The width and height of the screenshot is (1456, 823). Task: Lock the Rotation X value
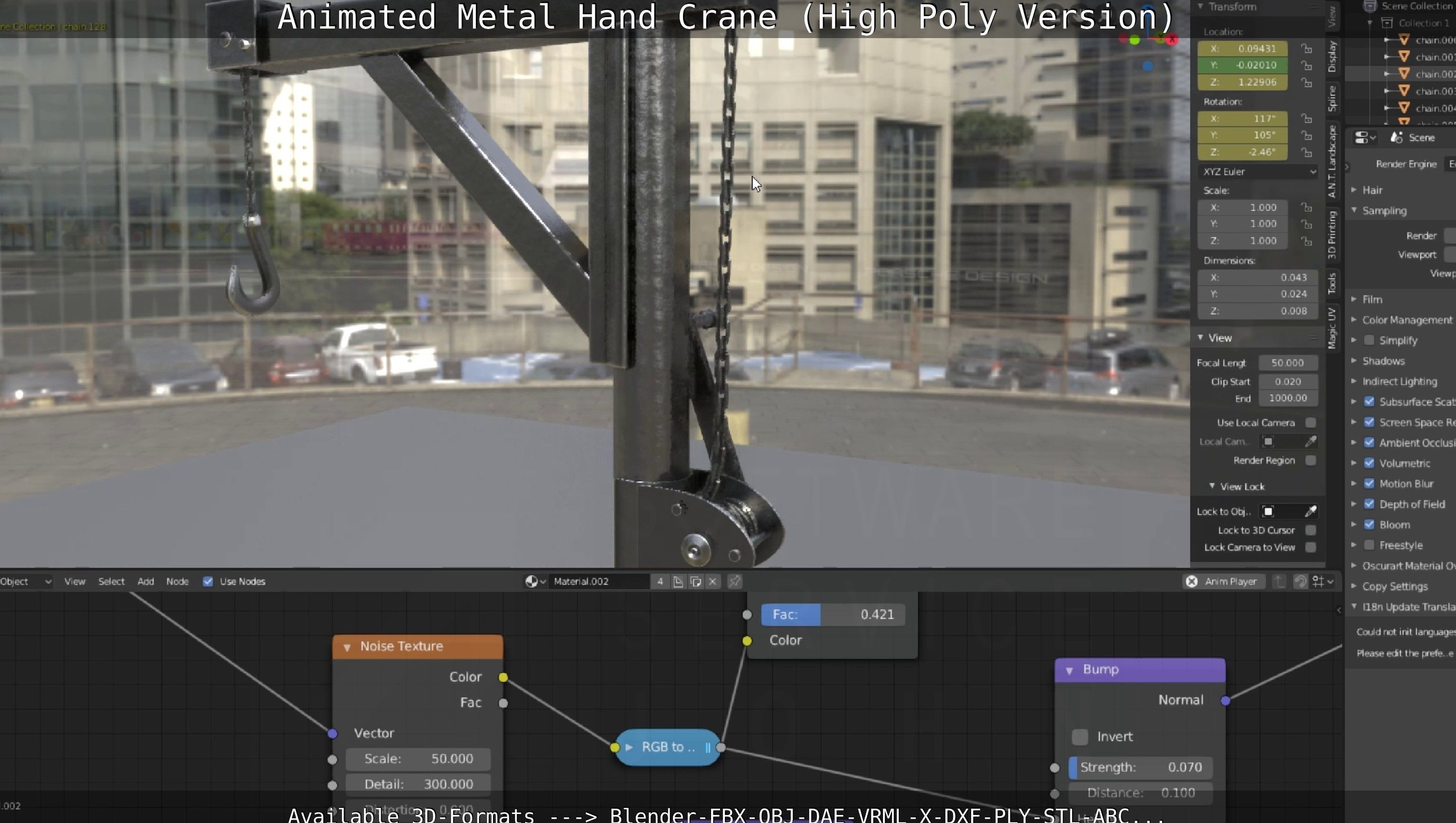pyautogui.click(x=1307, y=119)
